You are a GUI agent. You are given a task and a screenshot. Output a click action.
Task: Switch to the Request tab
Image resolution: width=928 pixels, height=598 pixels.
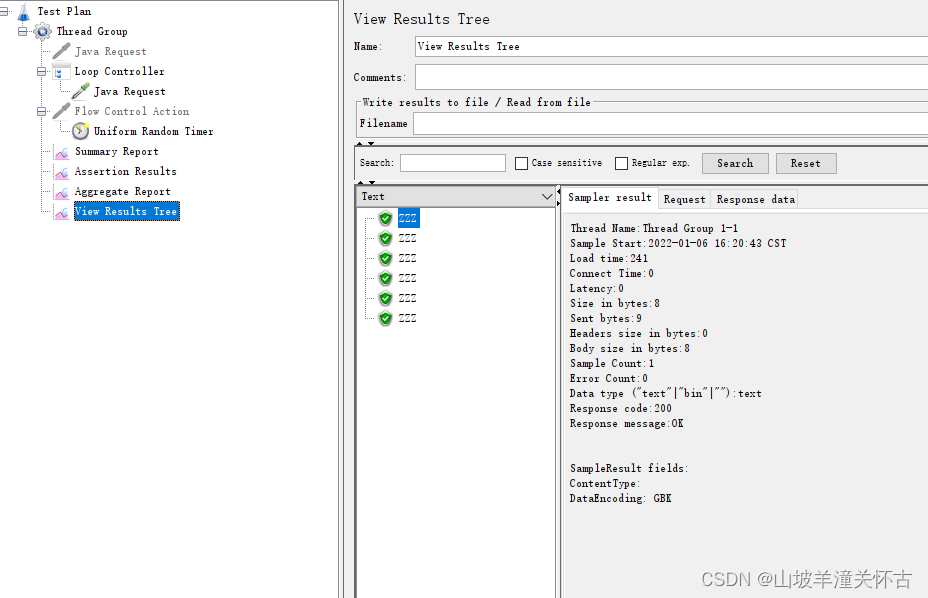tap(684, 200)
